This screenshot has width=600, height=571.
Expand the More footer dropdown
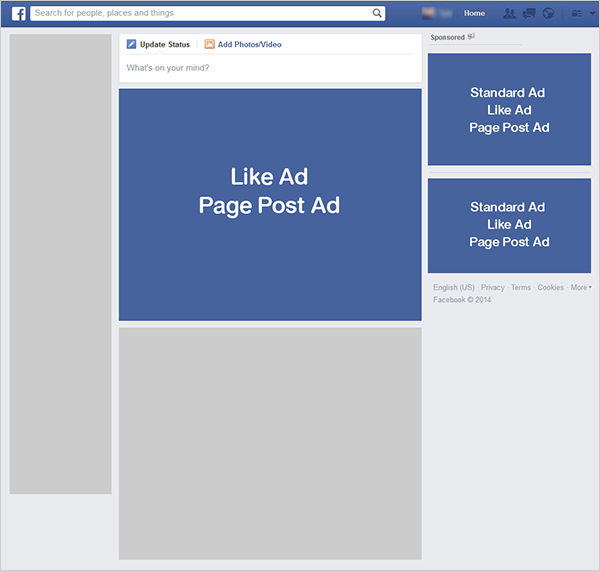pyautogui.click(x=581, y=287)
